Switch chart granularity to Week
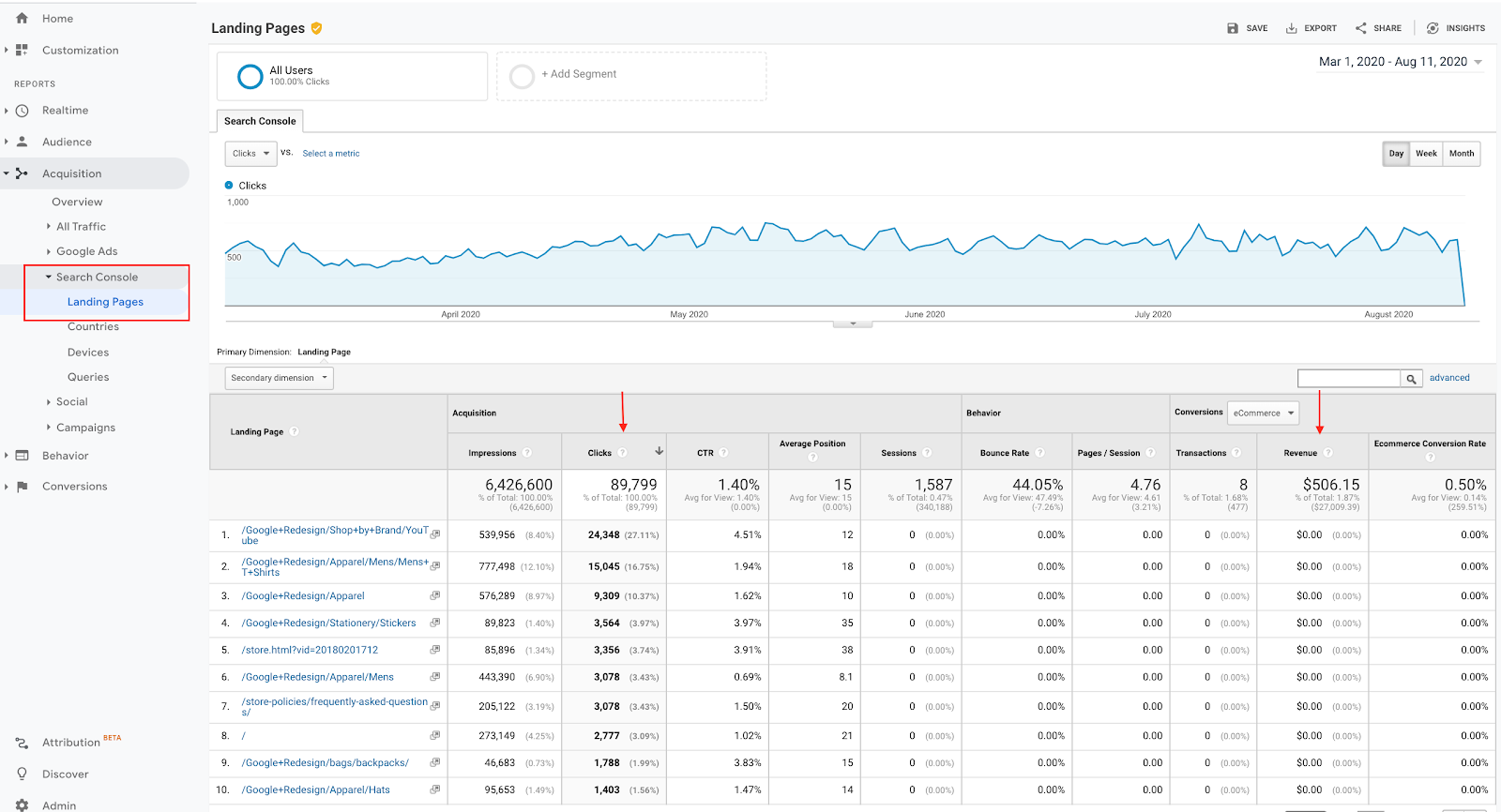The image size is (1501, 812). tap(1426, 154)
